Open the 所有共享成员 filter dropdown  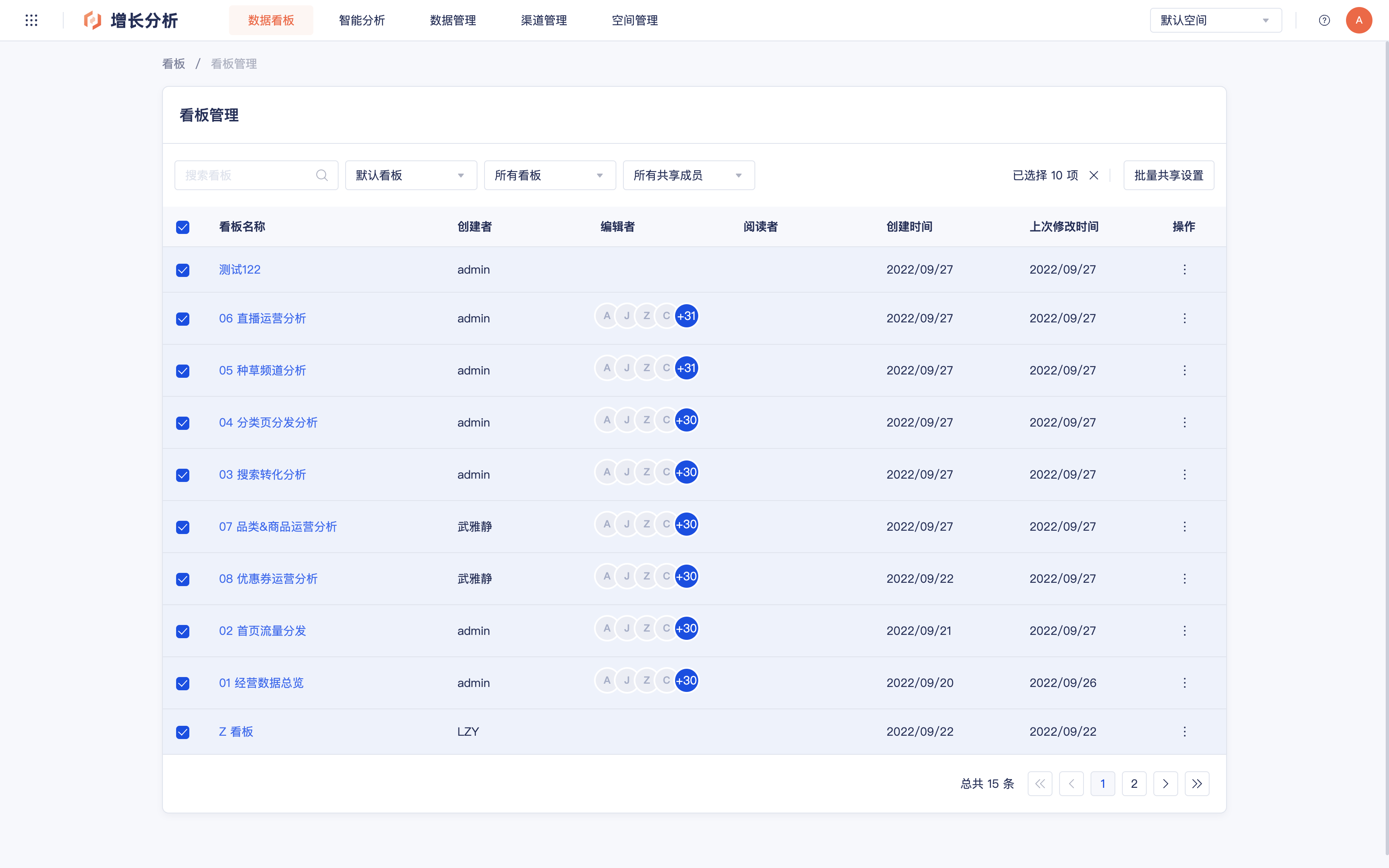click(x=689, y=175)
